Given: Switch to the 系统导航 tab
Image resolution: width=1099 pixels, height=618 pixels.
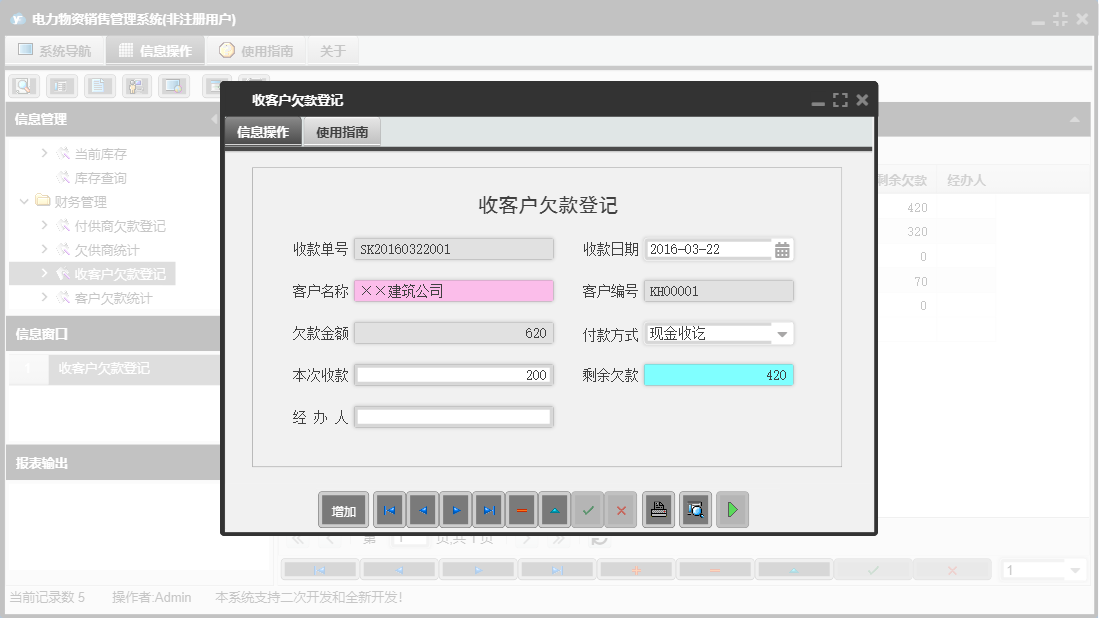Looking at the screenshot, I should click(x=54, y=49).
